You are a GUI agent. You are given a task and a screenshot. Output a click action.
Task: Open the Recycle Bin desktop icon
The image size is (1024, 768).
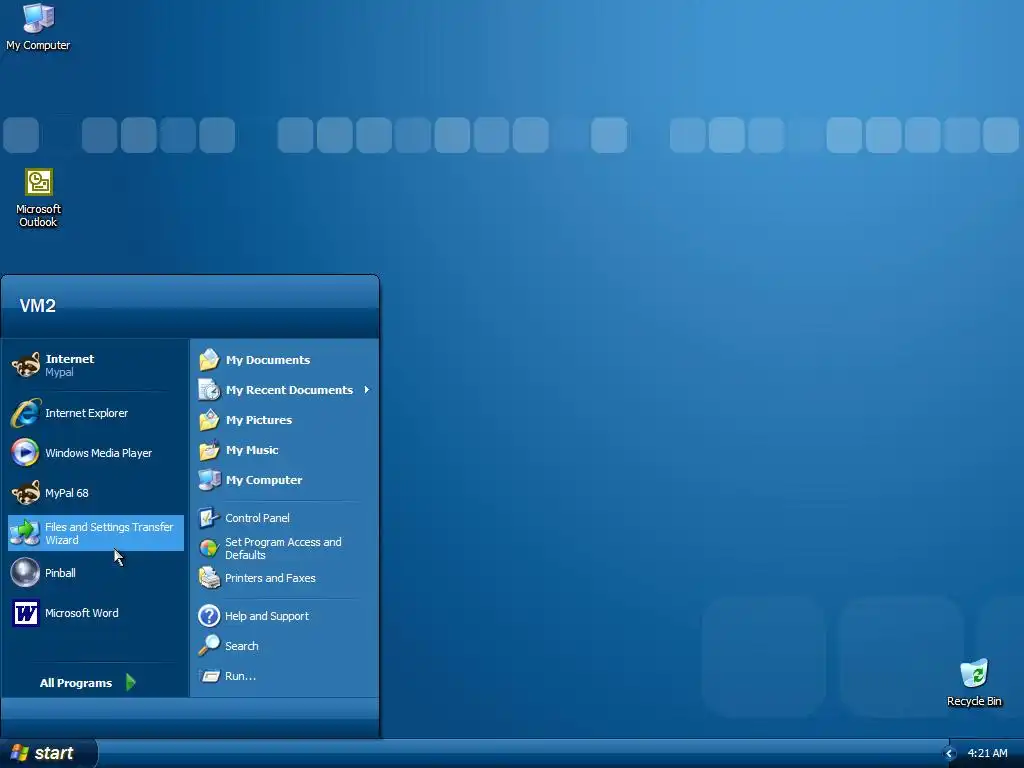(x=974, y=682)
